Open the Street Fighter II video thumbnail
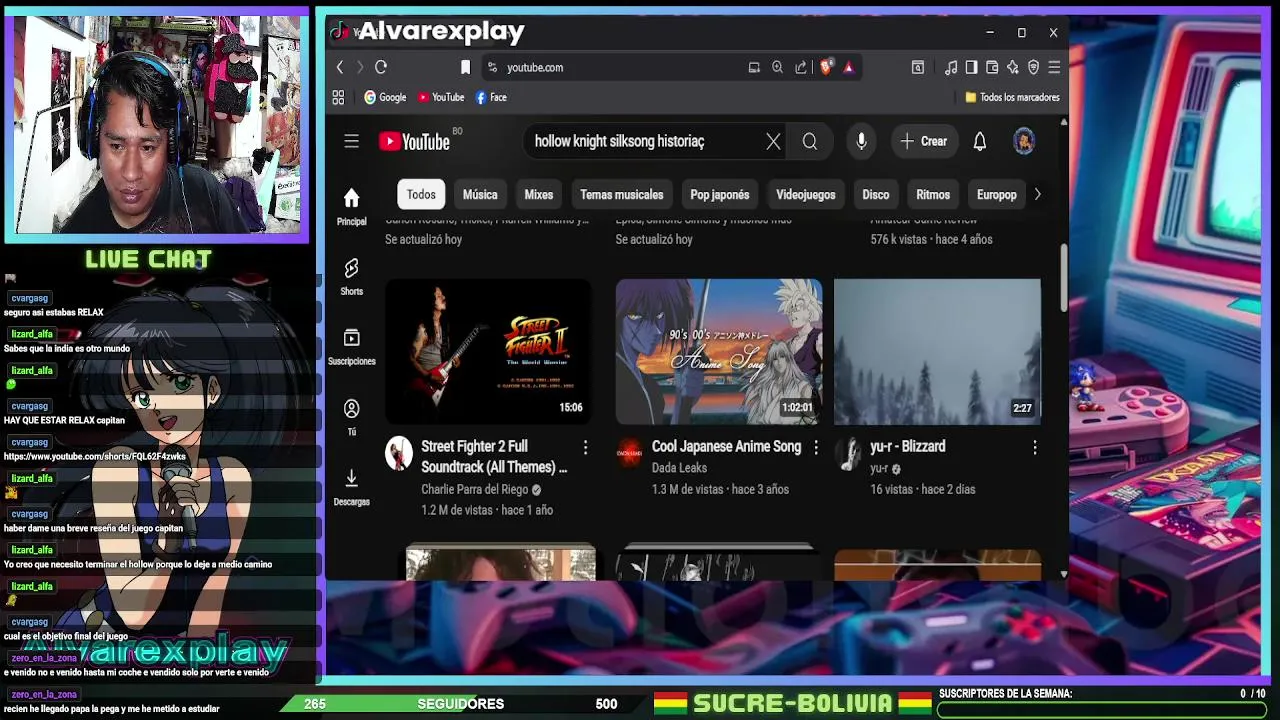The height and width of the screenshot is (720, 1280). pyautogui.click(x=488, y=351)
